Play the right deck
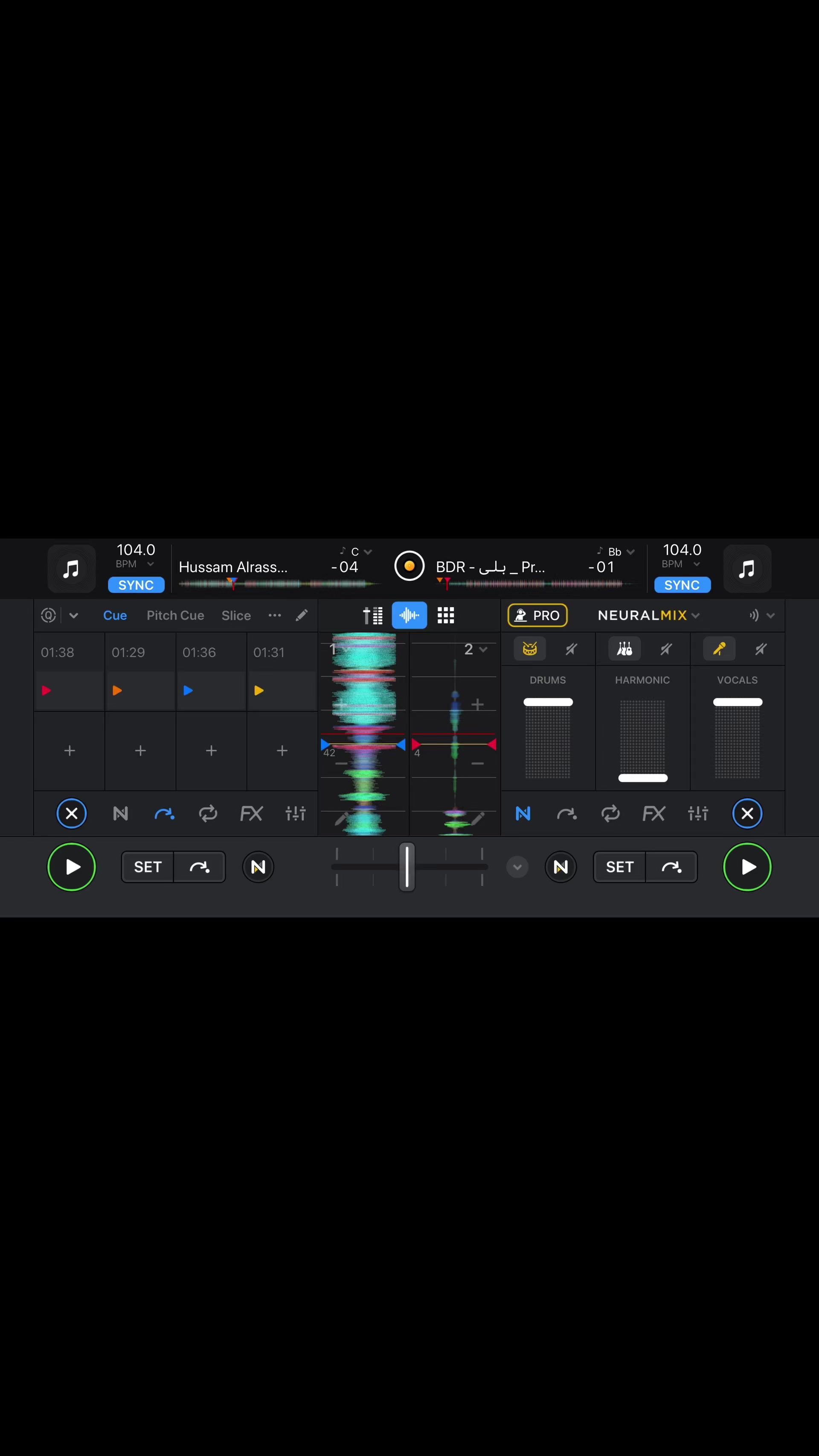819x1456 pixels. pyautogui.click(x=747, y=867)
